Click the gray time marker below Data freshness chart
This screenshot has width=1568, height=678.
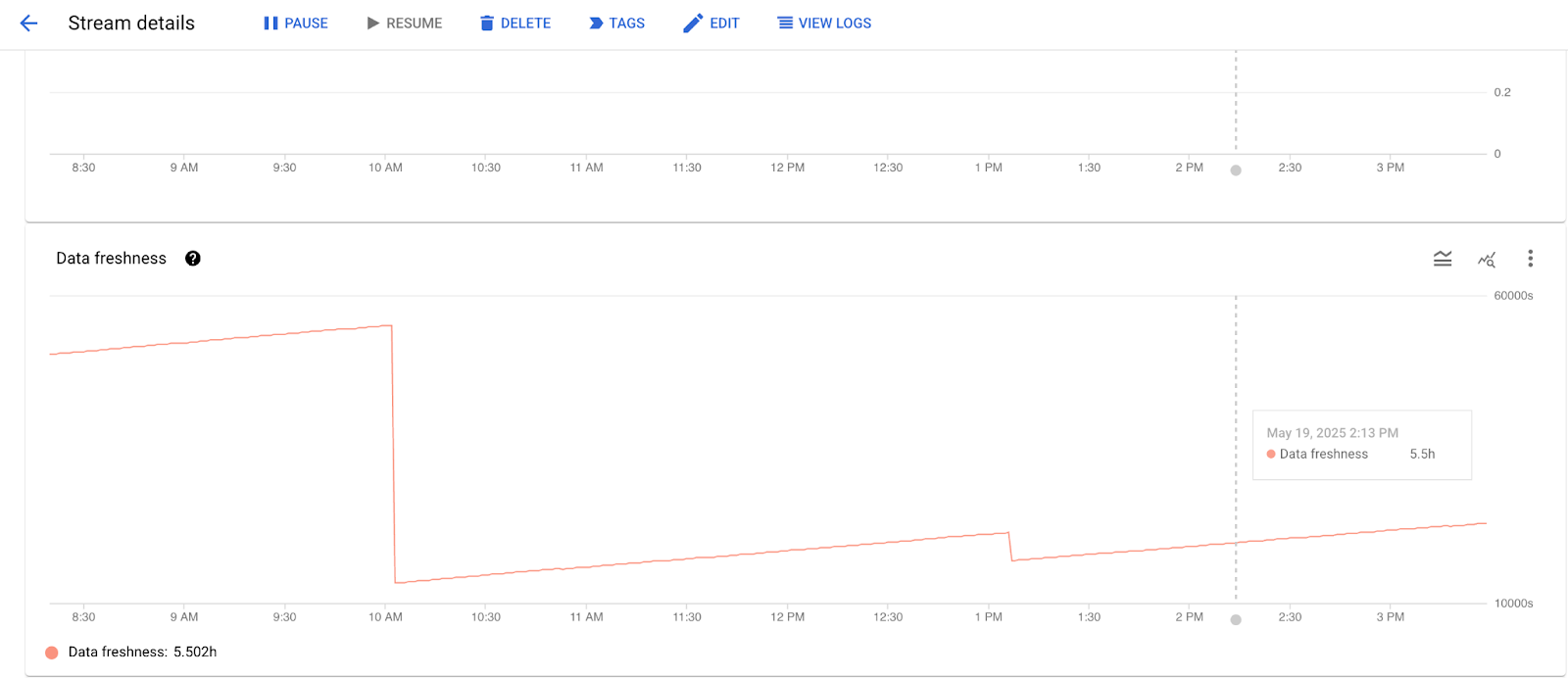pos(1236,619)
